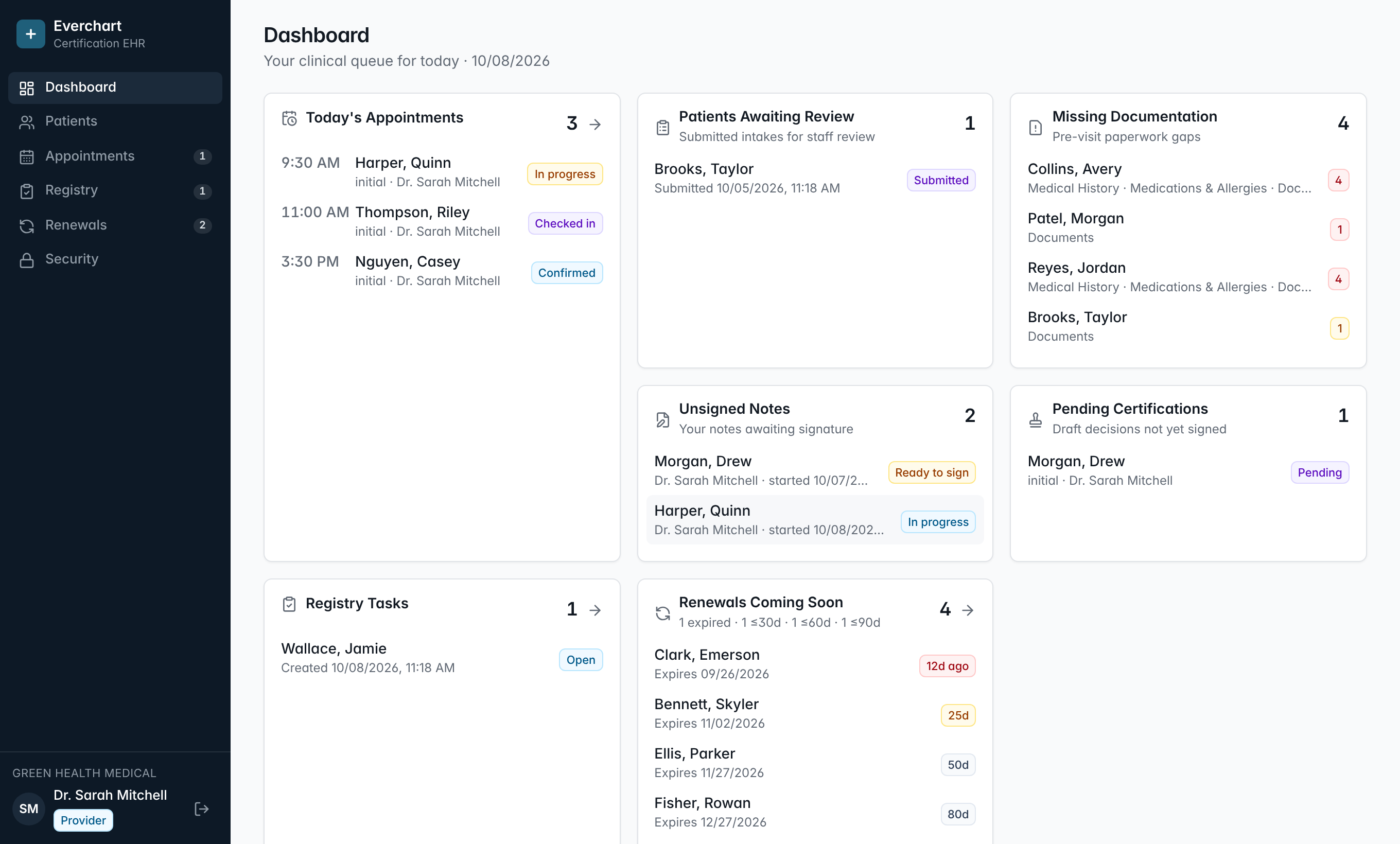Click the Registry clipboard icon in sidebar
The height and width of the screenshot is (844, 1400).
coord(27,191)
